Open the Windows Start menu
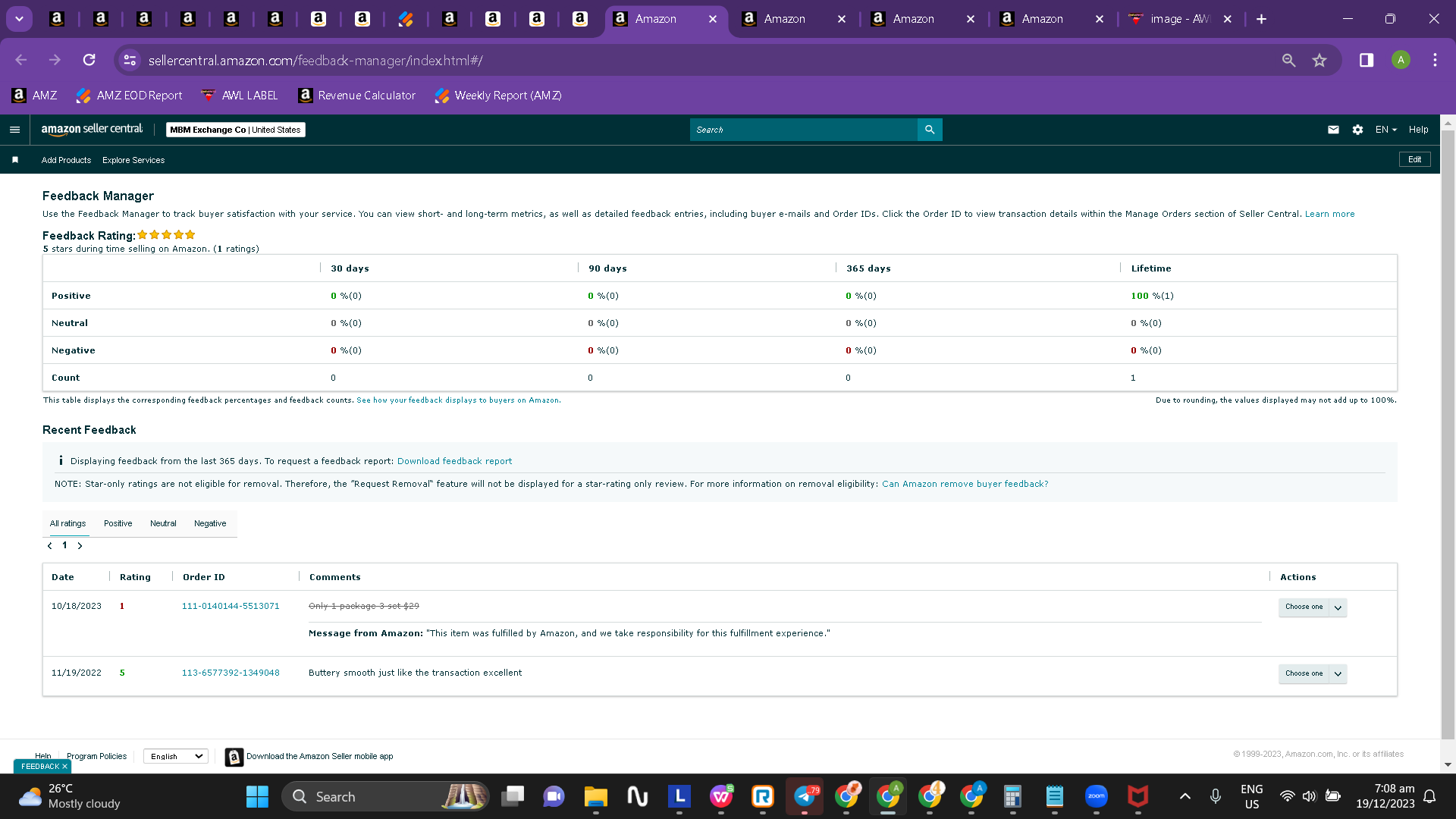The width and height of the screenshot is (1456, 819). coord(257,796)
